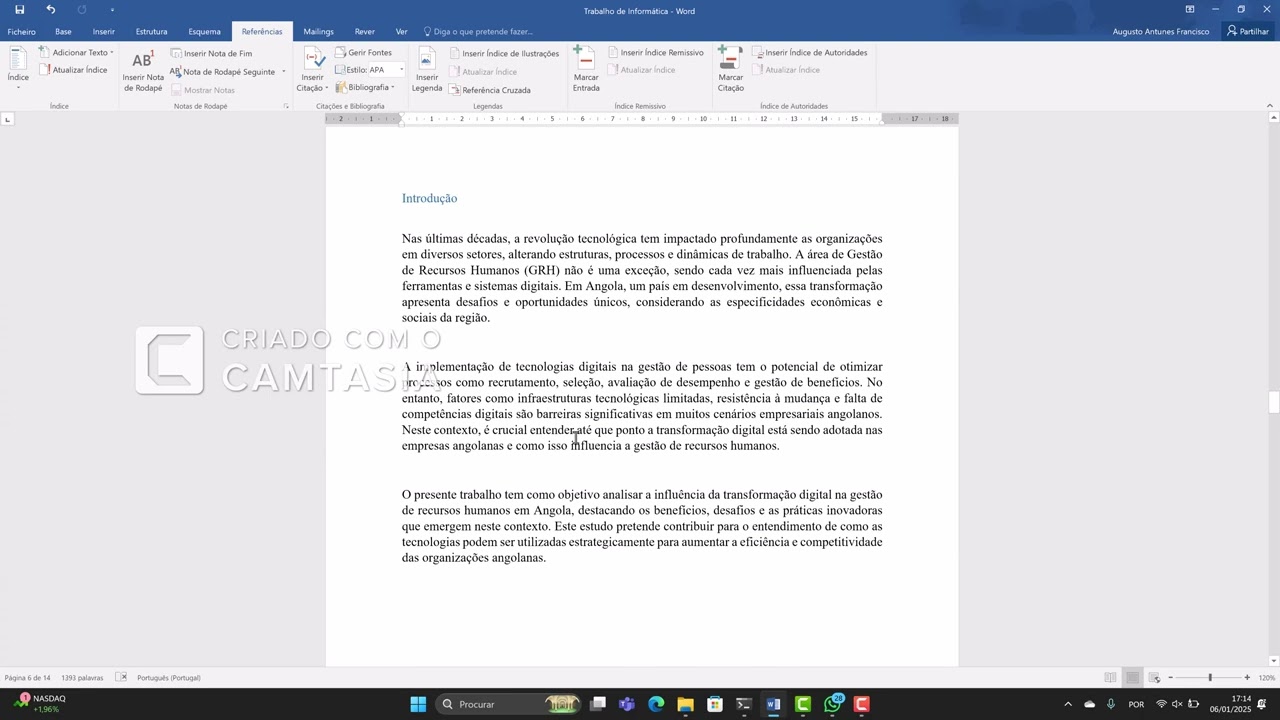Switch to Web Layout view
Screen dimensions: 1280x720
[x=1154, y=678]
